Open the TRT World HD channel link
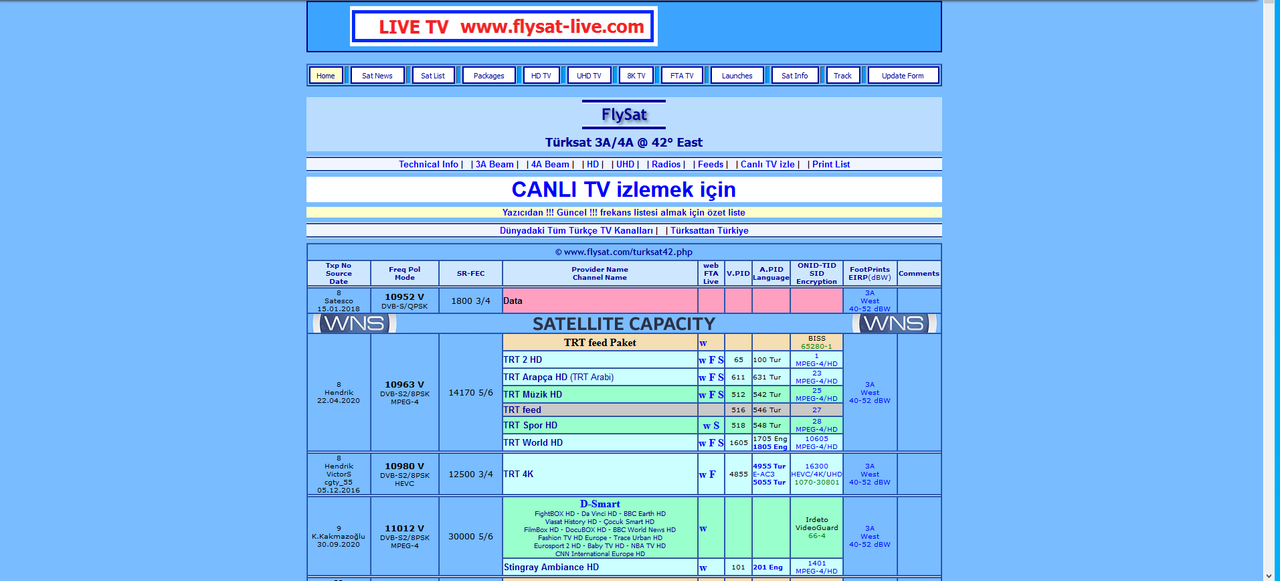 click(x=533, y=442)
